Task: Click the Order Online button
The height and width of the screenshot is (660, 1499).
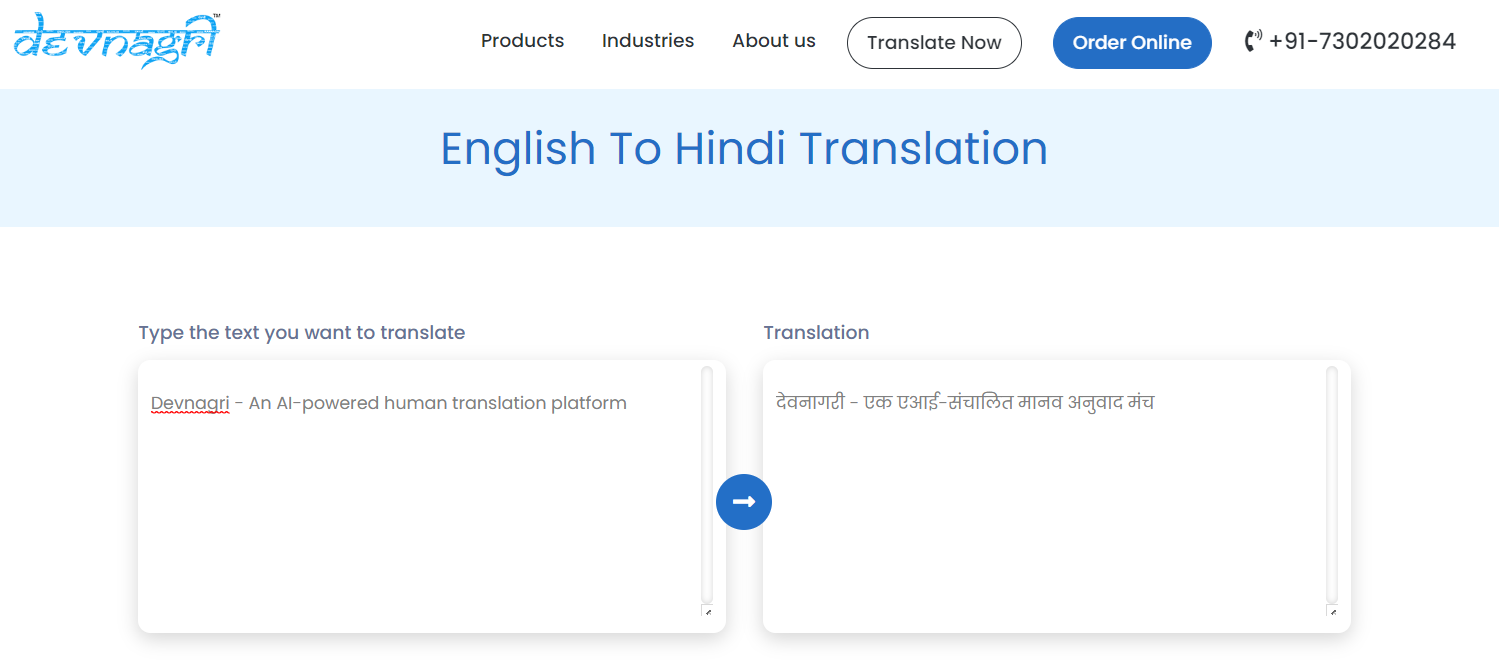Action: pos(1131,43)
